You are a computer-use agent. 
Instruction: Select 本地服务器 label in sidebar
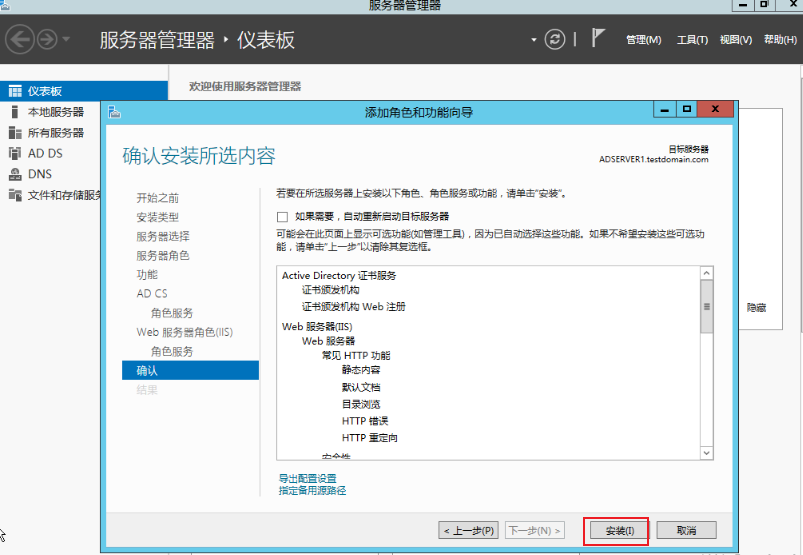[x=56, y=112]
